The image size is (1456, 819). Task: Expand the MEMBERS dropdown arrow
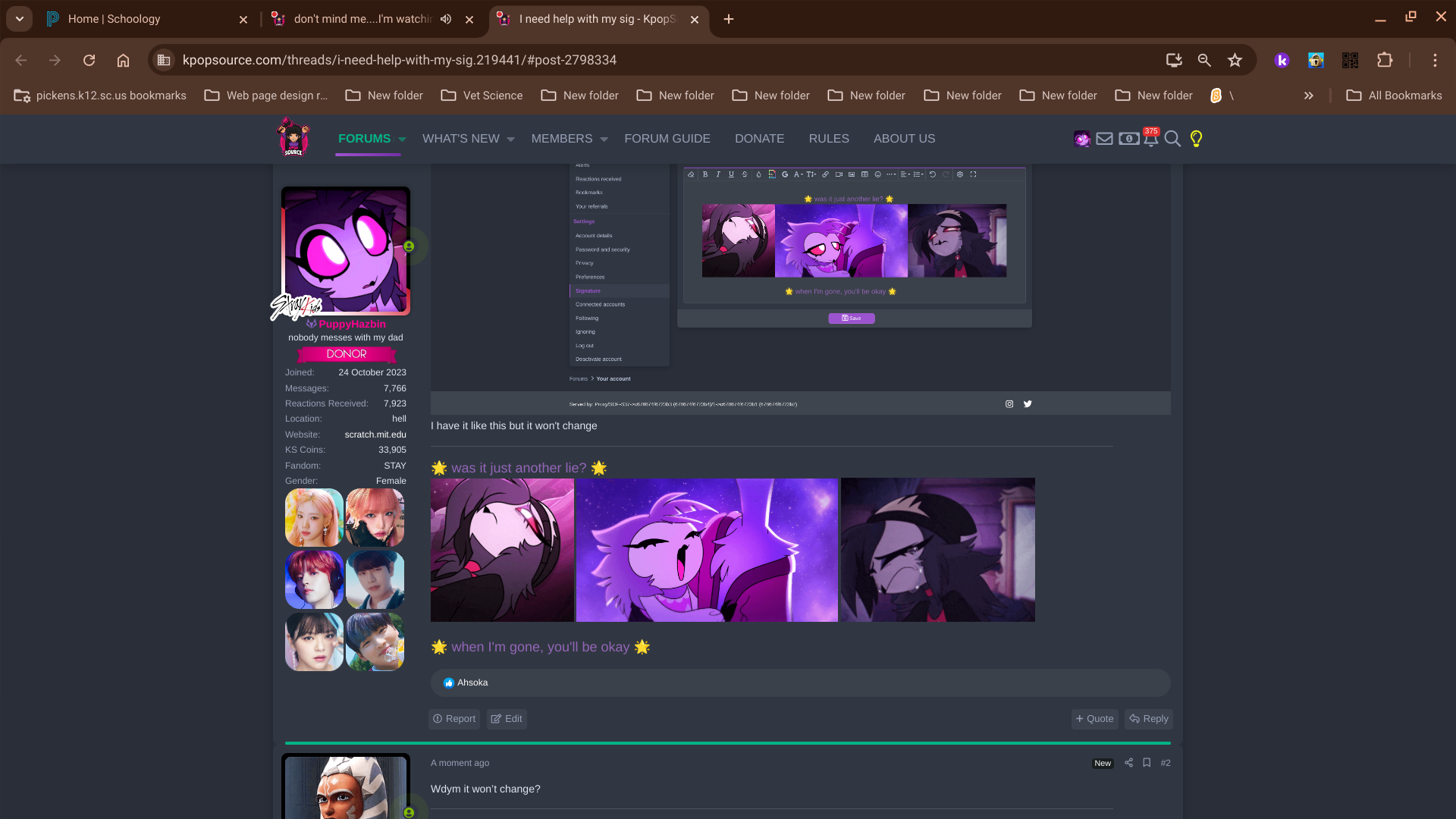click(604, 140)
